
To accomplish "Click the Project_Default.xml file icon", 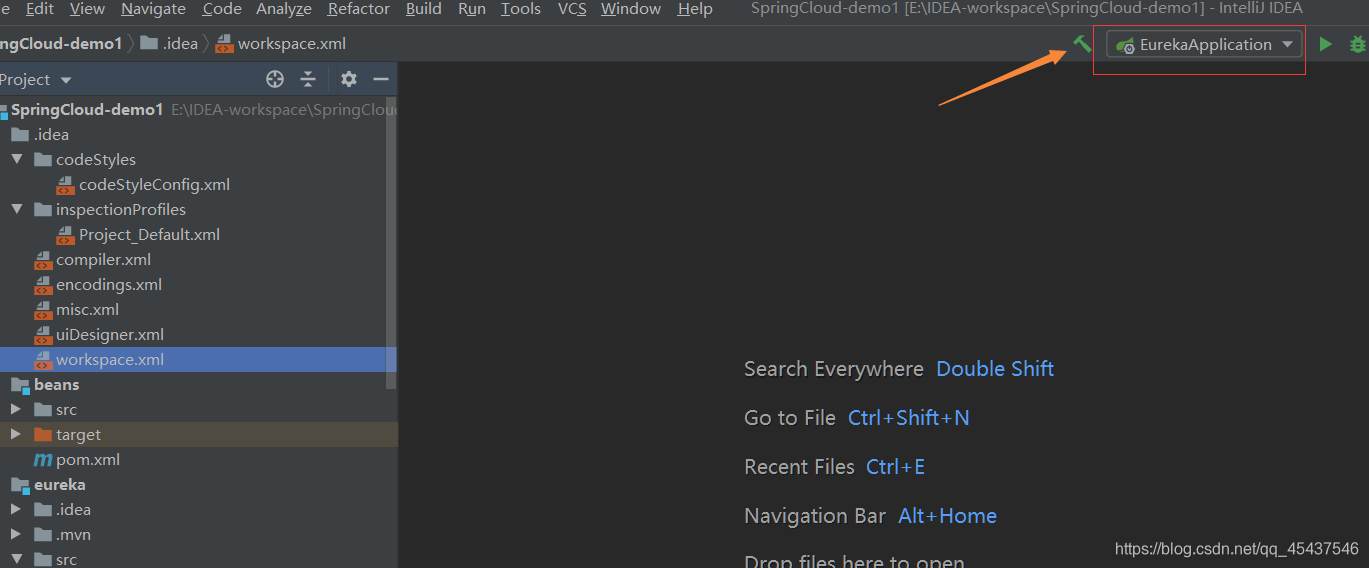I will click(x=65, y=235).
